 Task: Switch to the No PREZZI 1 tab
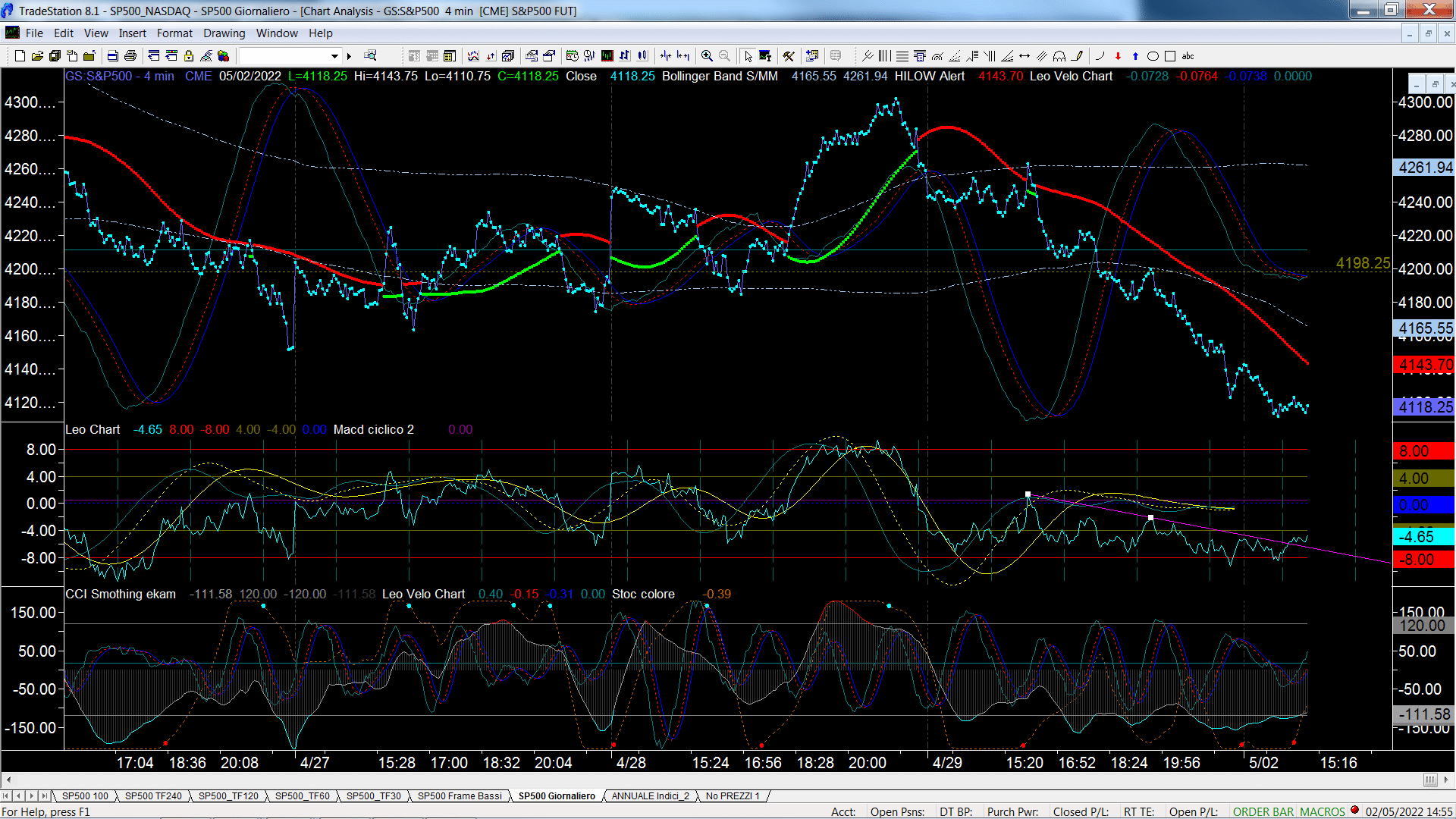click(x=733, y=796)
